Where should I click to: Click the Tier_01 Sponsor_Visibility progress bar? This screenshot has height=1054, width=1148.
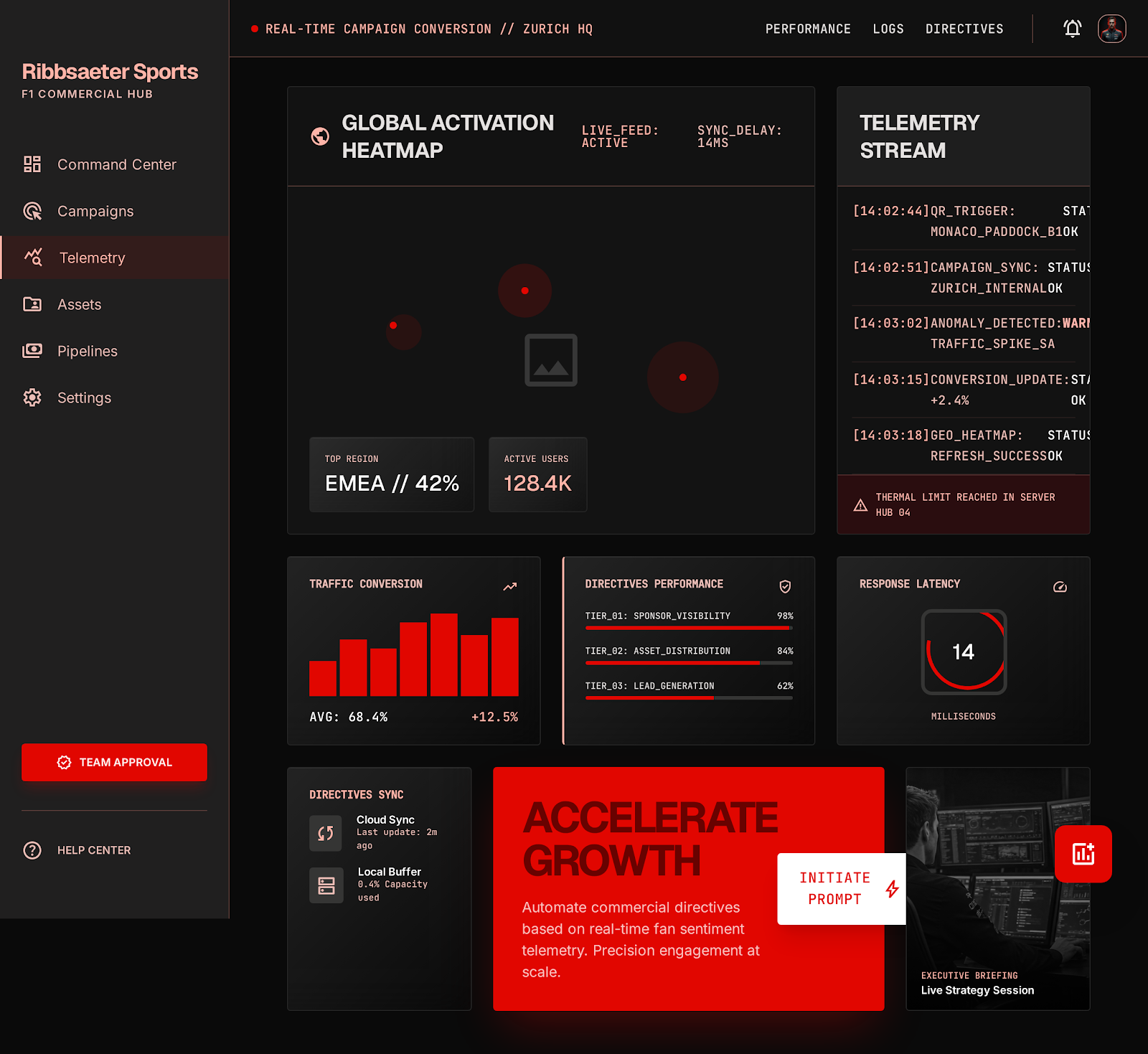(689, 628)
